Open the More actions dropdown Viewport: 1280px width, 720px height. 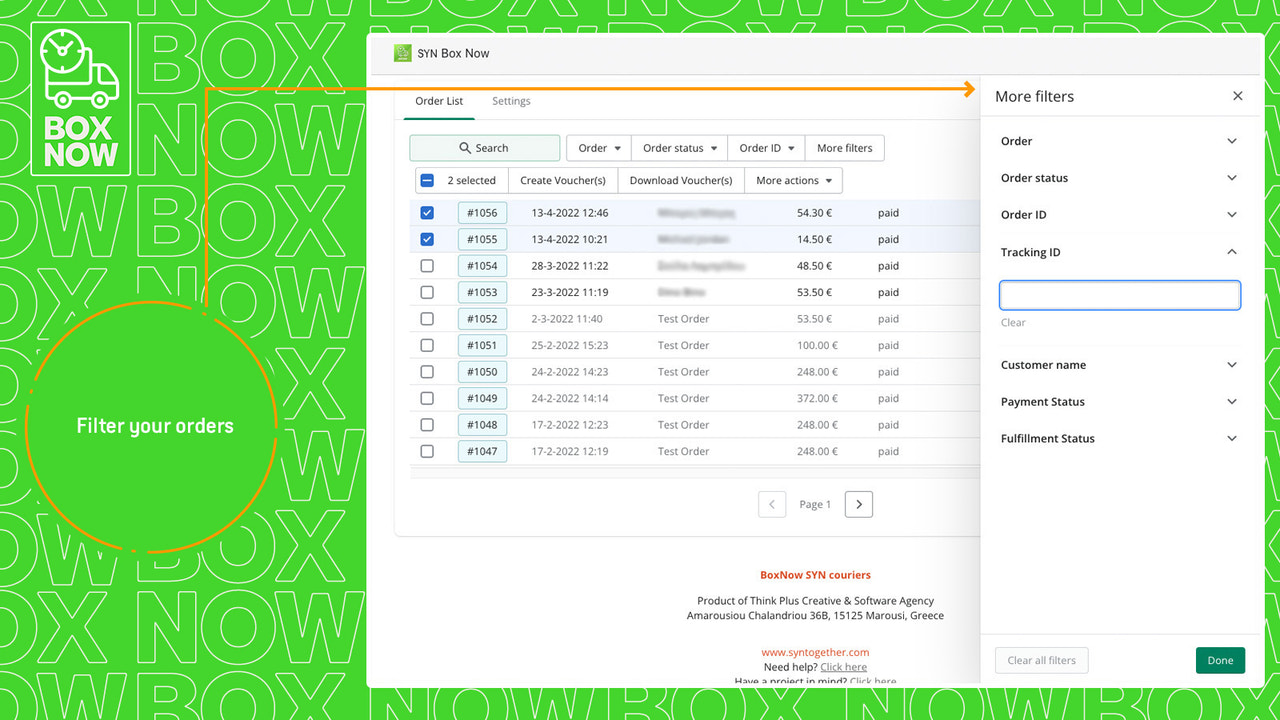[794, 181]
